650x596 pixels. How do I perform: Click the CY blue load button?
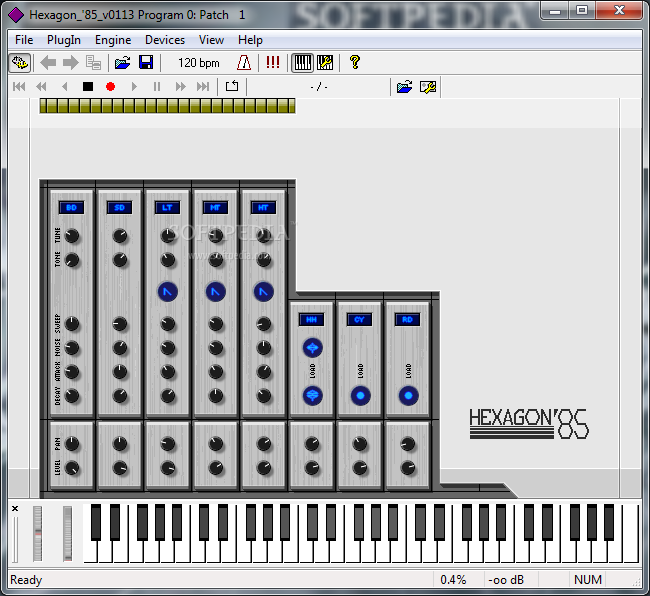[x=360, y=395]
